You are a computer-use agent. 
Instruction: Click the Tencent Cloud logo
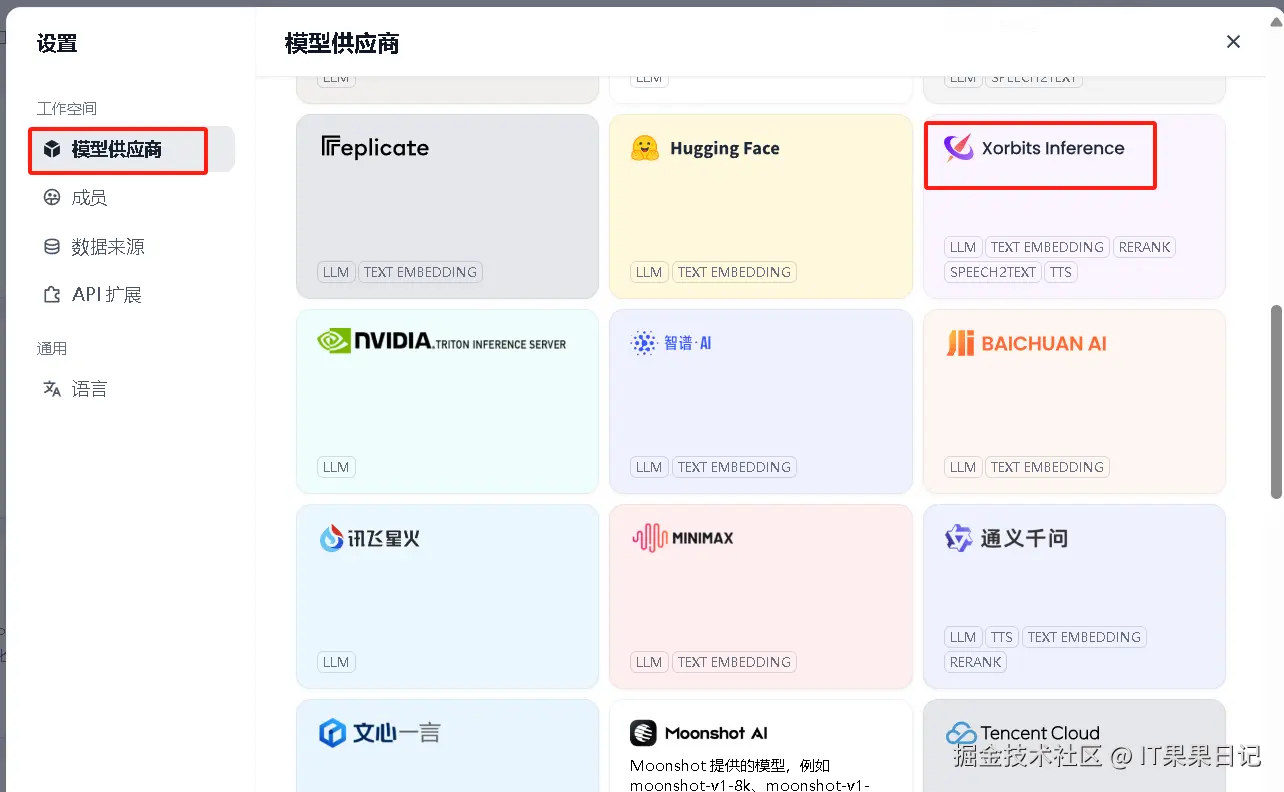1022,733
